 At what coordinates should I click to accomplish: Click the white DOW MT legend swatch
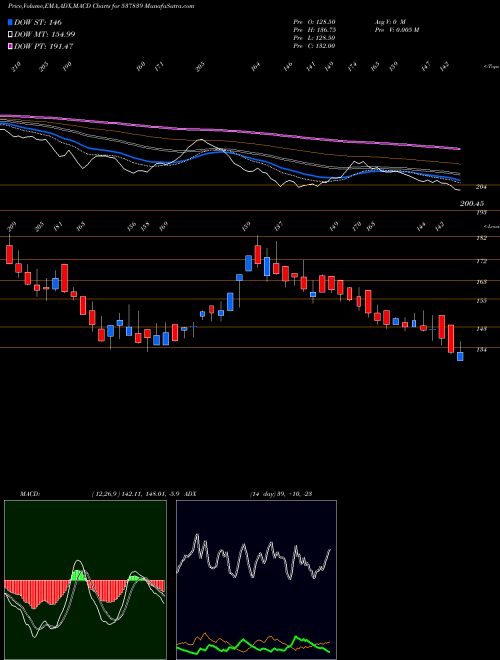point(10,34)
